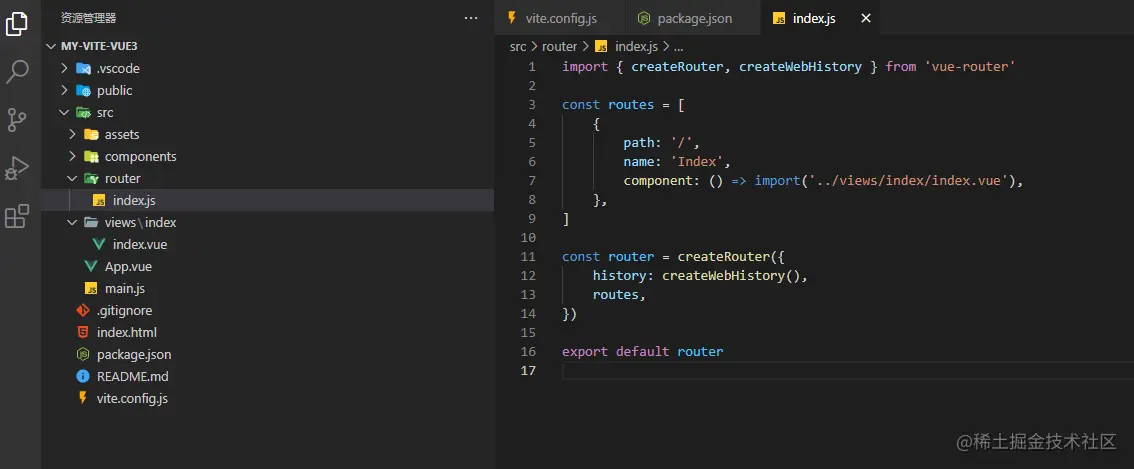Collapse the views\index folder chevron
The width and height of the screenshot is (1134, 469).
72,222
